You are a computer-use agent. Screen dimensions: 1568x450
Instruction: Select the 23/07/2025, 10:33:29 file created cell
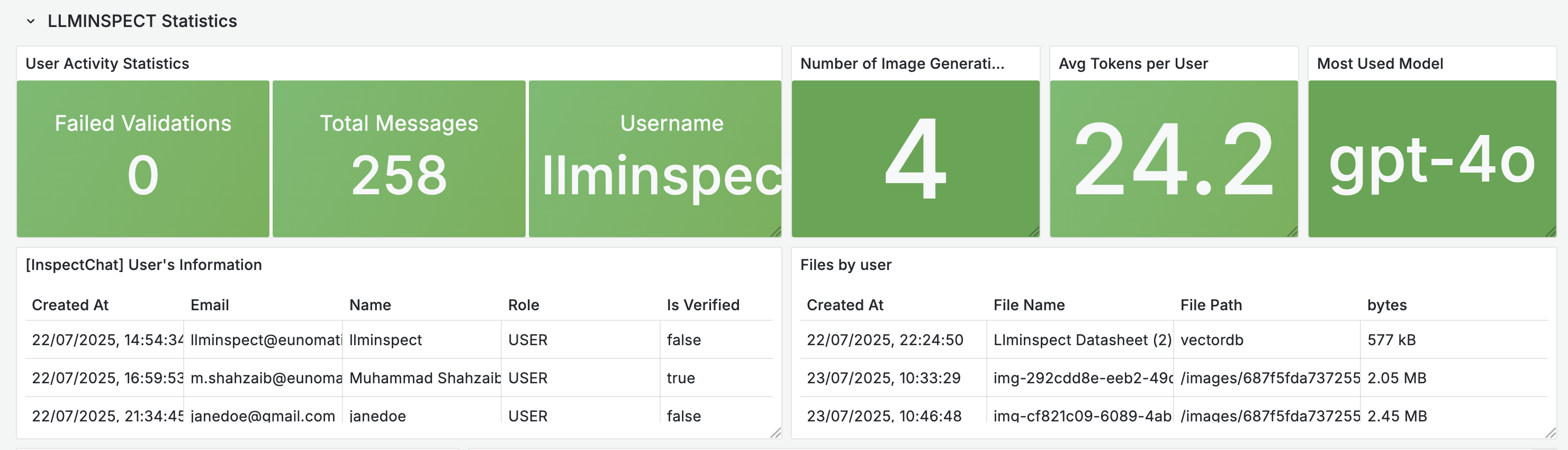[893, 378]
